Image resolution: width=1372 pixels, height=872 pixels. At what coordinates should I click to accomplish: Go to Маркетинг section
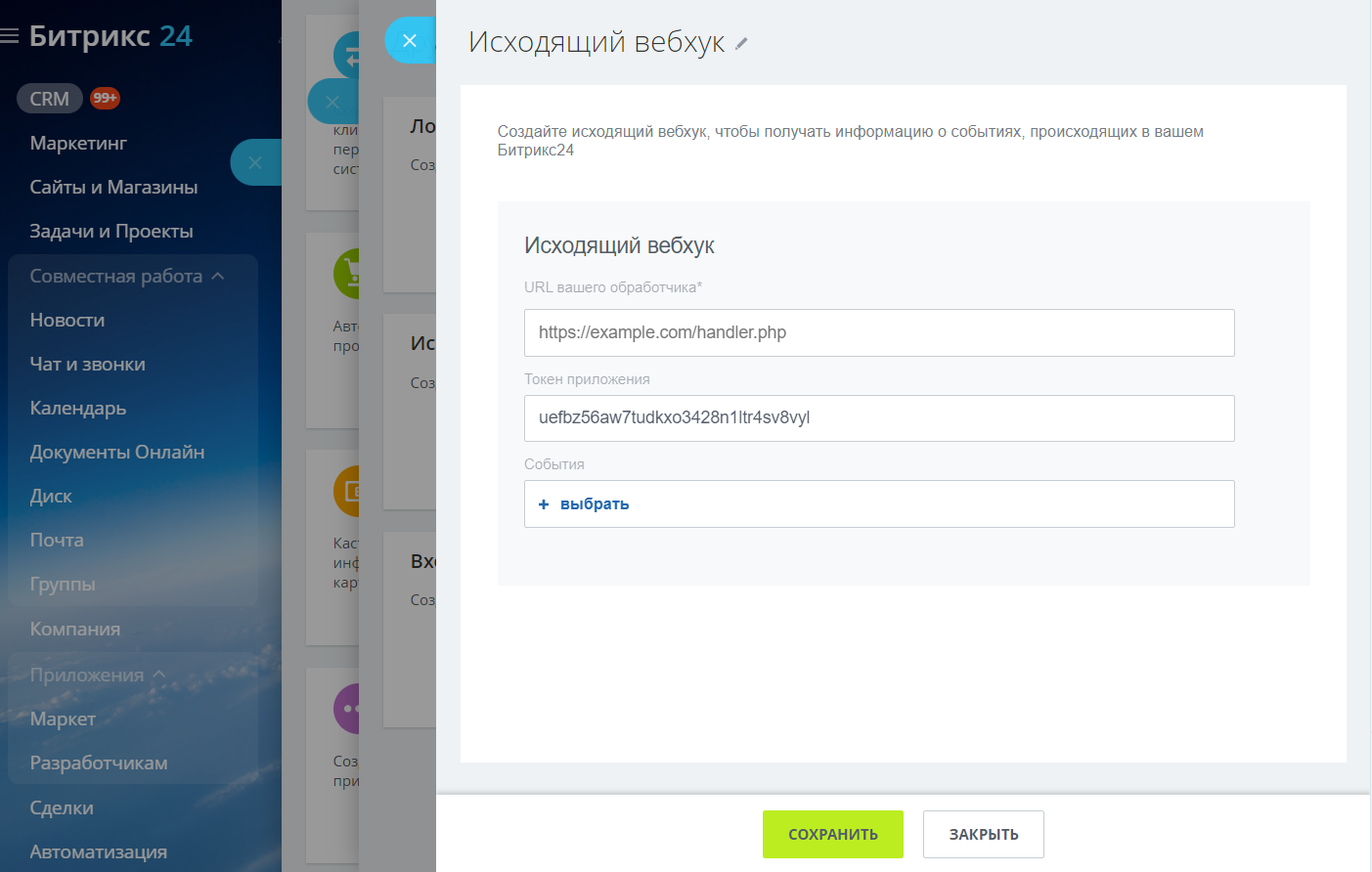[78, 143]
